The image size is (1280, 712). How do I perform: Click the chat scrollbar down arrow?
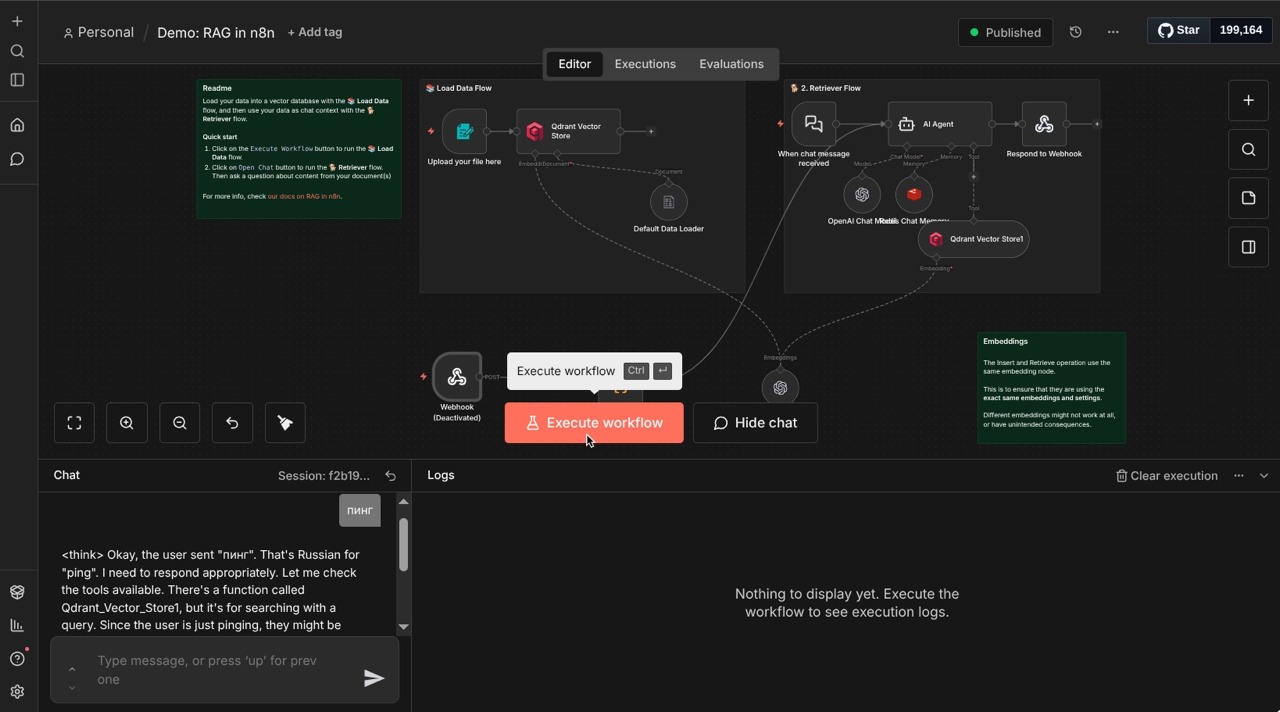(x=403, y=627)
